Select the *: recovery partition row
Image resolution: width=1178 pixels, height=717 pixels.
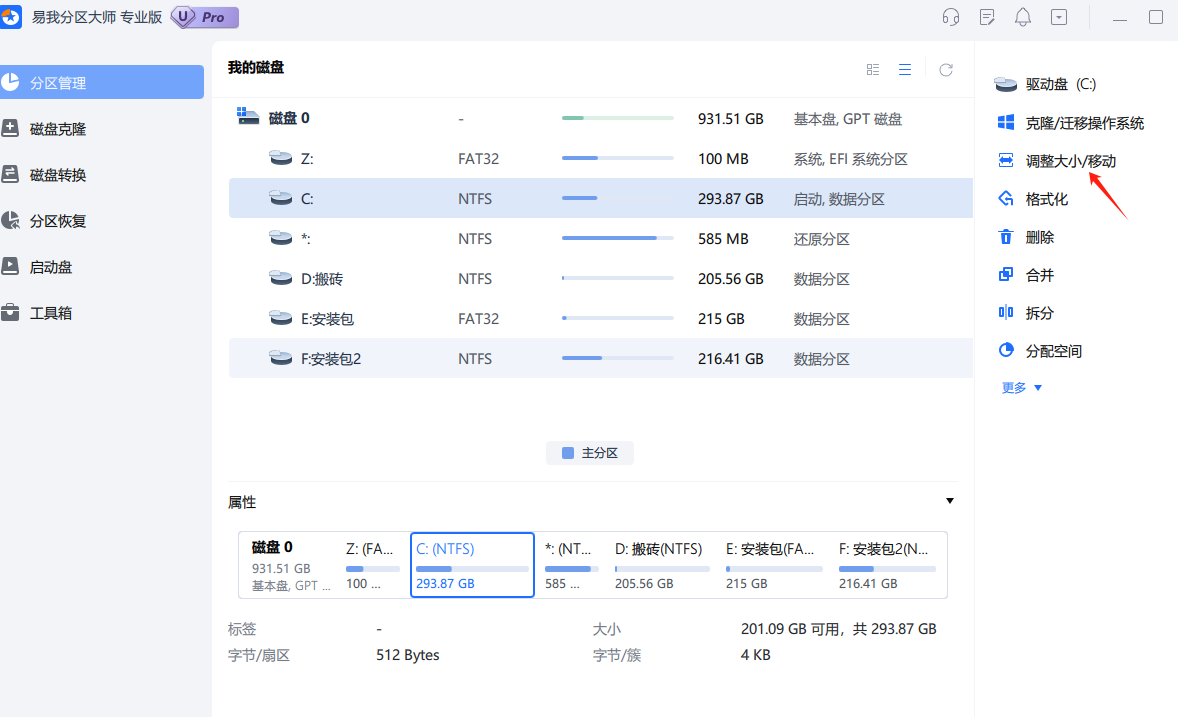600,238
